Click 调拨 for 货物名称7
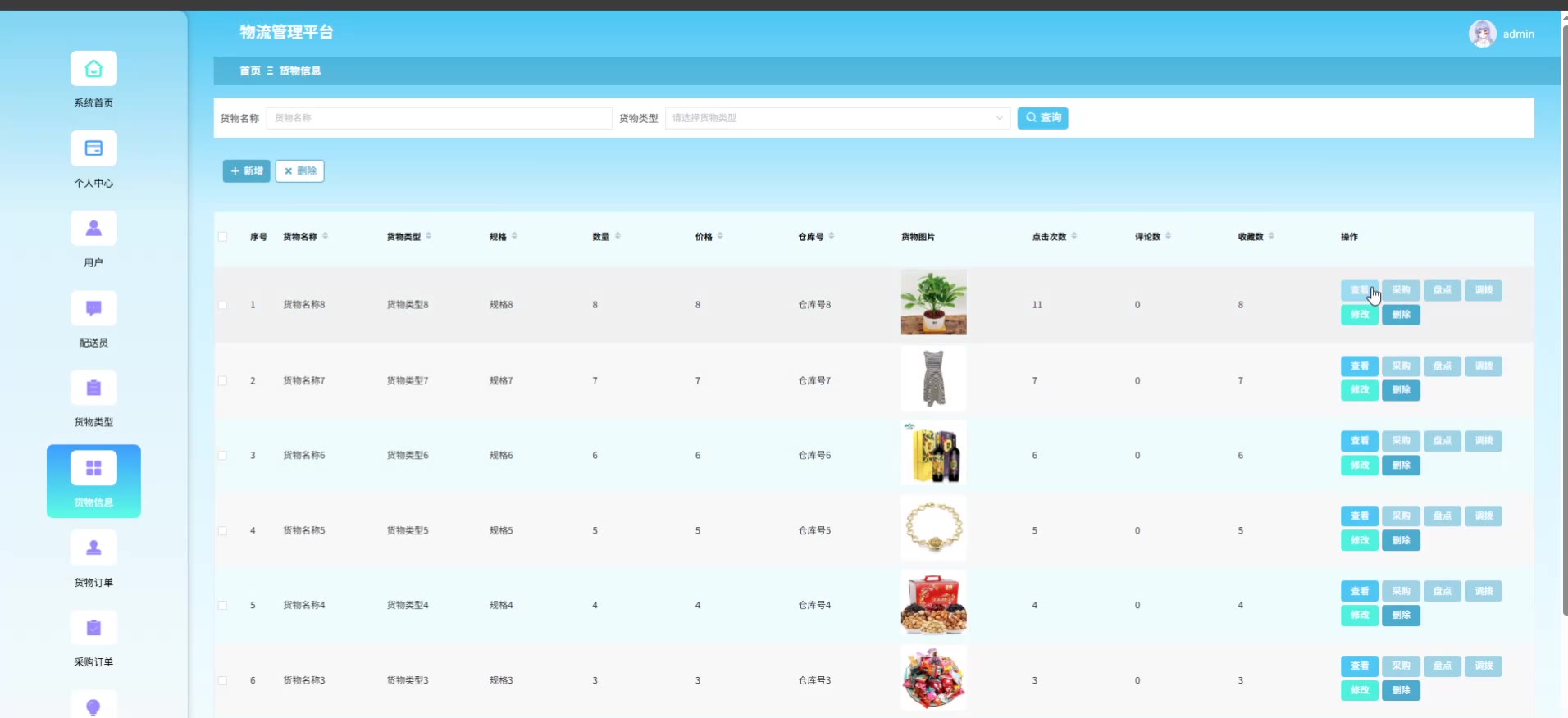This screenshot has width=1568, height=718. [1484, 366]
